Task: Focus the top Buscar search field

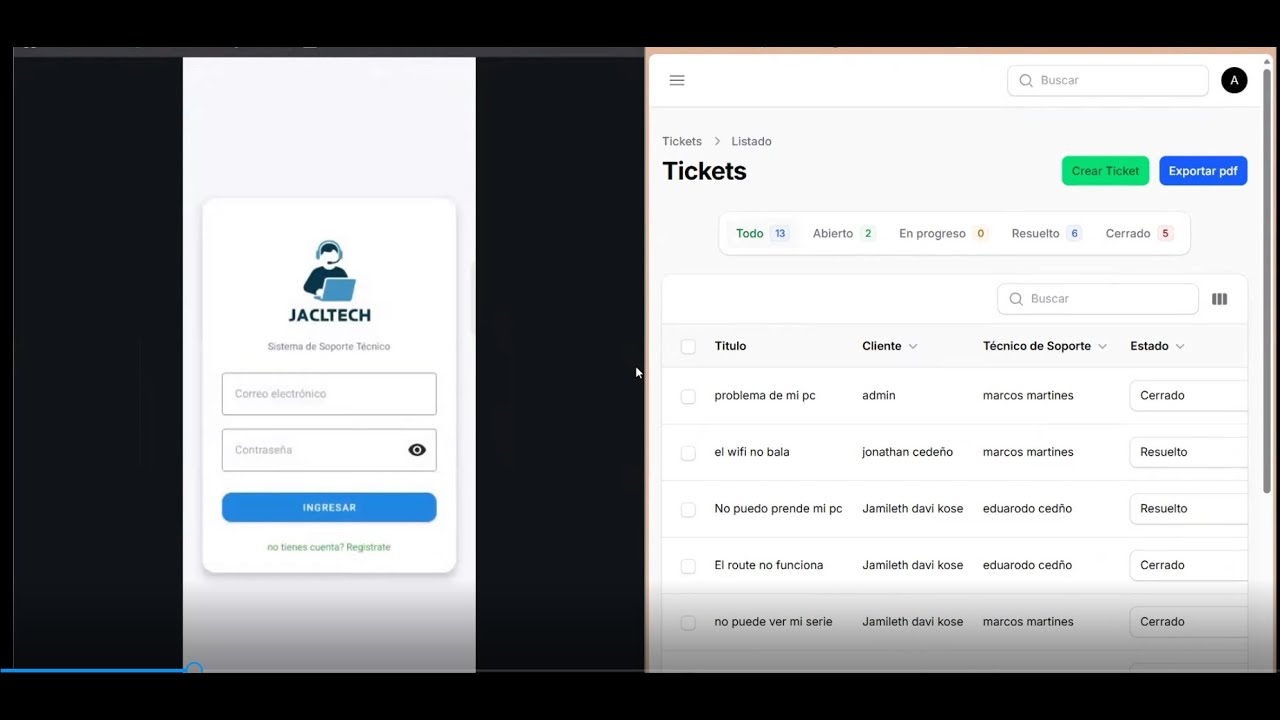Action: point(1108,80)
